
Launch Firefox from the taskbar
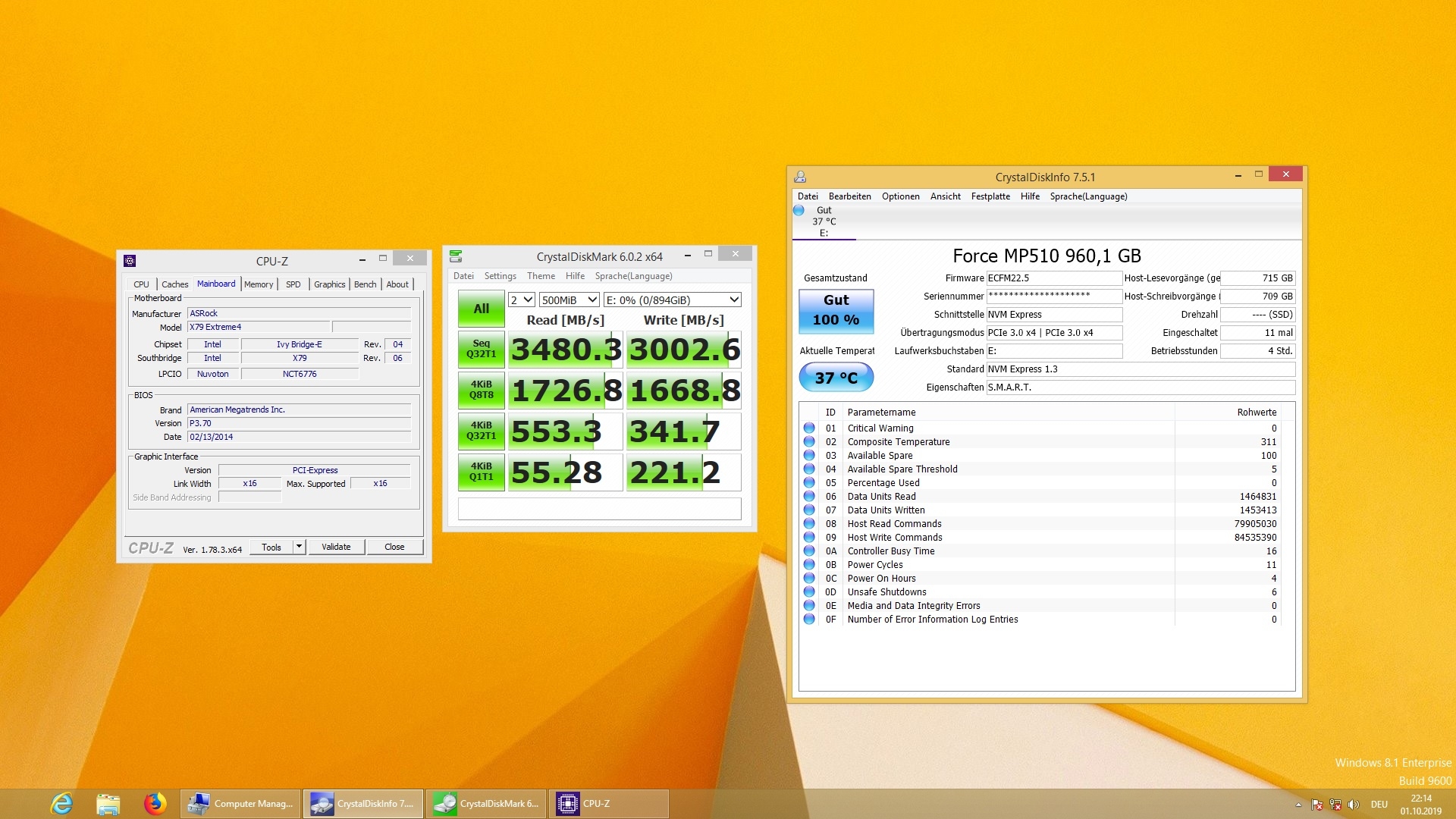pyautogui.click(x=155, y=804)
